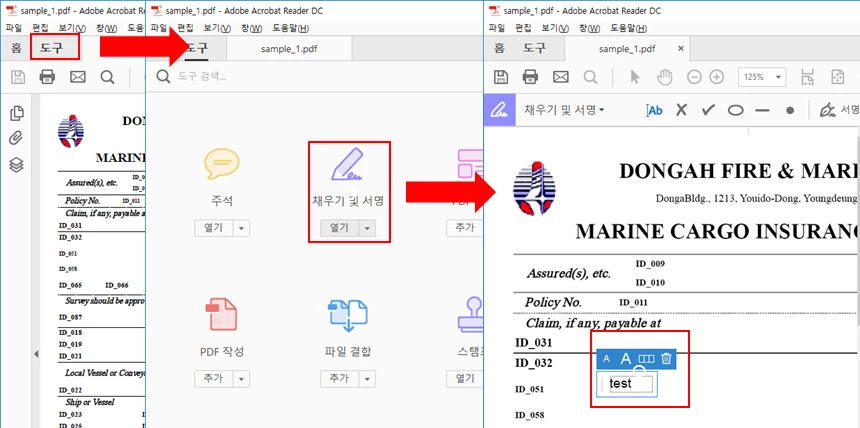Select the X crossmark tool

point(681,110)
